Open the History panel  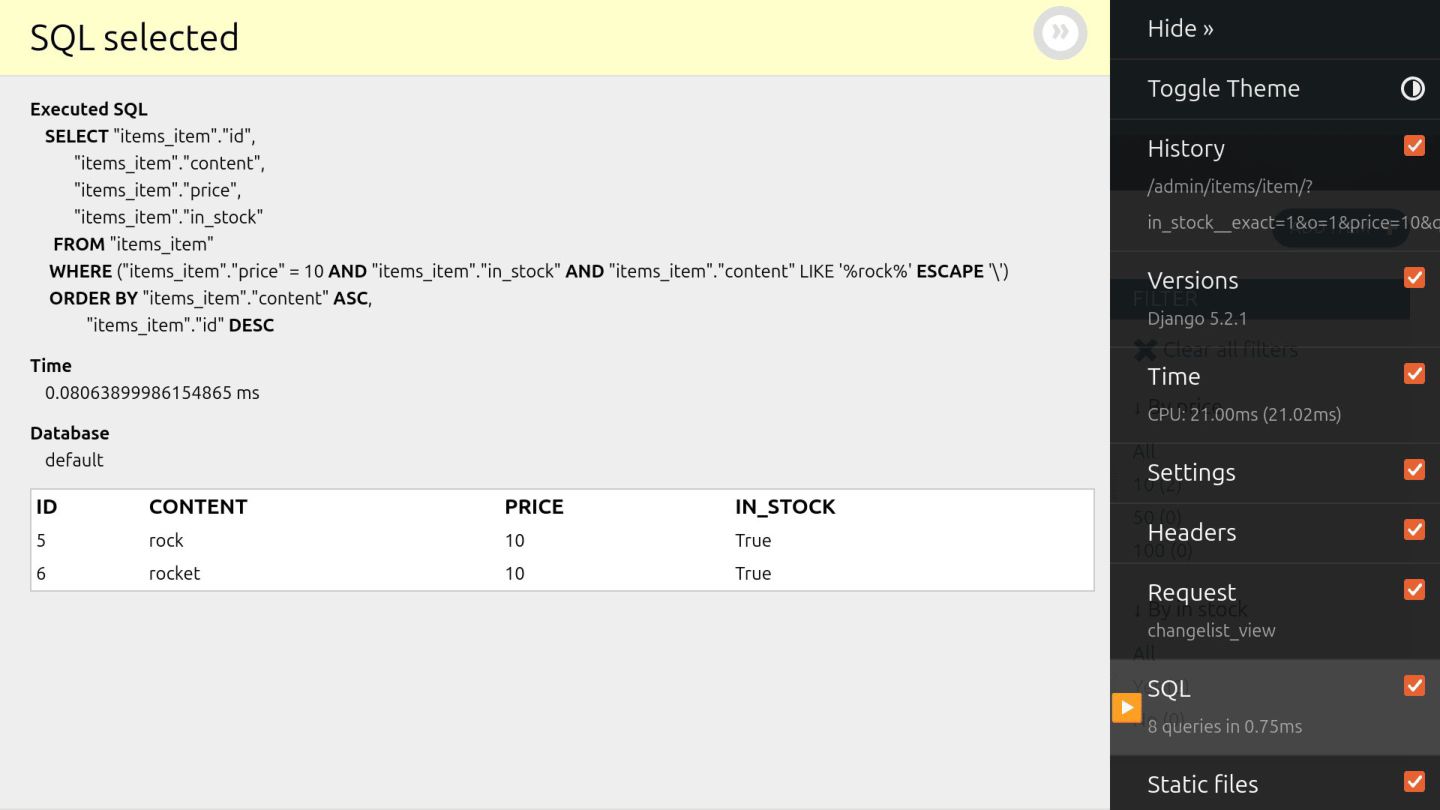1186,149
